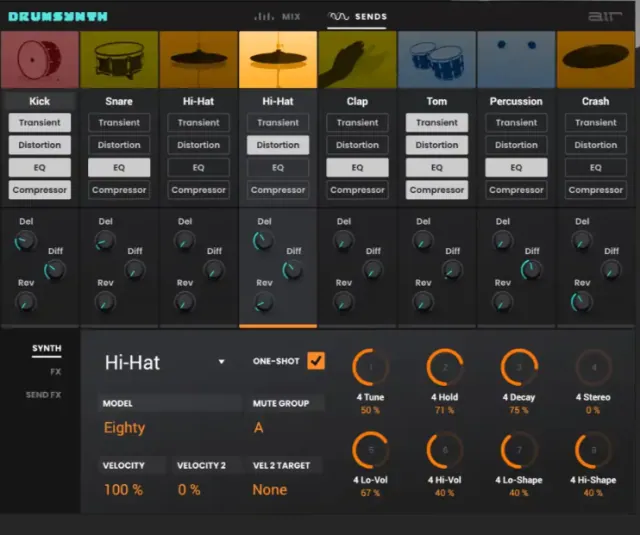Toggle Tom Transient effect

coord(437,122)
